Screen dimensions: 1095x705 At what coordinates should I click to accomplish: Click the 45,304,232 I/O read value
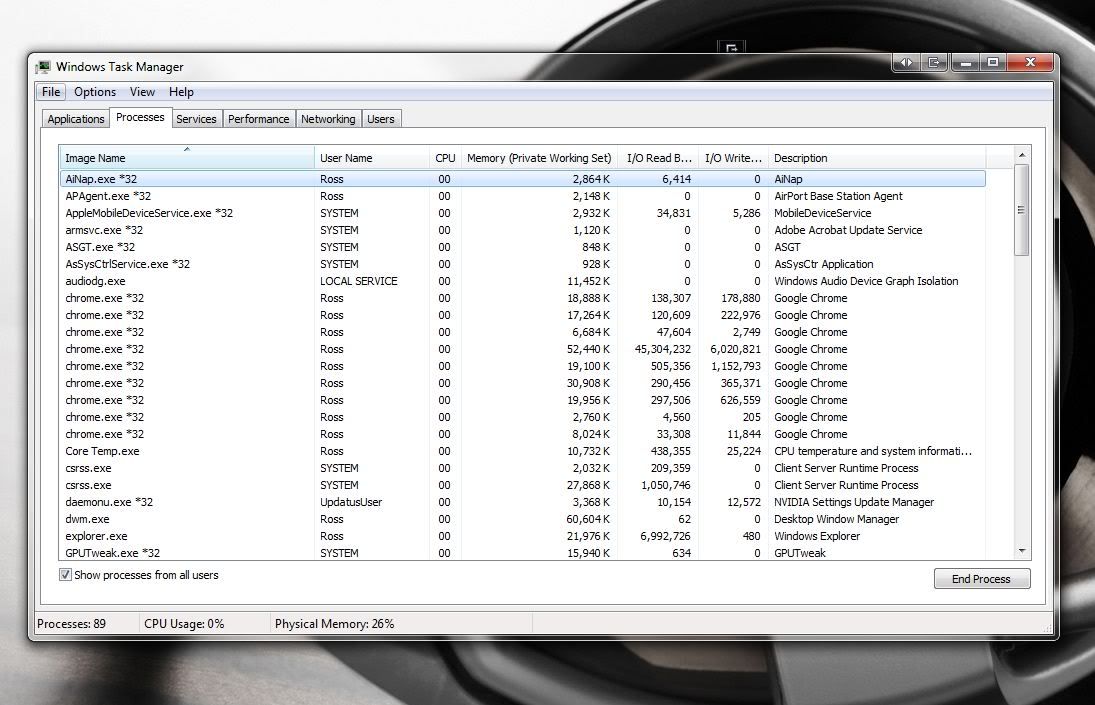point(663,349)
